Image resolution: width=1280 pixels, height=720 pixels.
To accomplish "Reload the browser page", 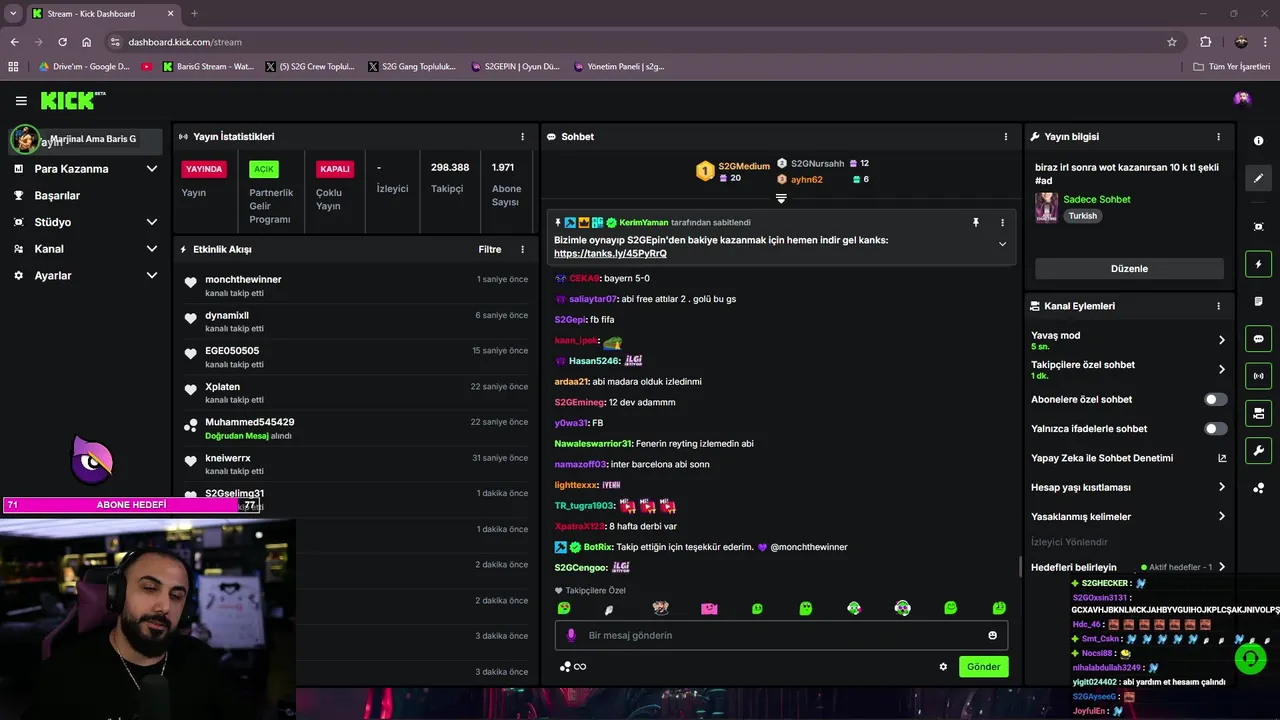I will point(62,42).
